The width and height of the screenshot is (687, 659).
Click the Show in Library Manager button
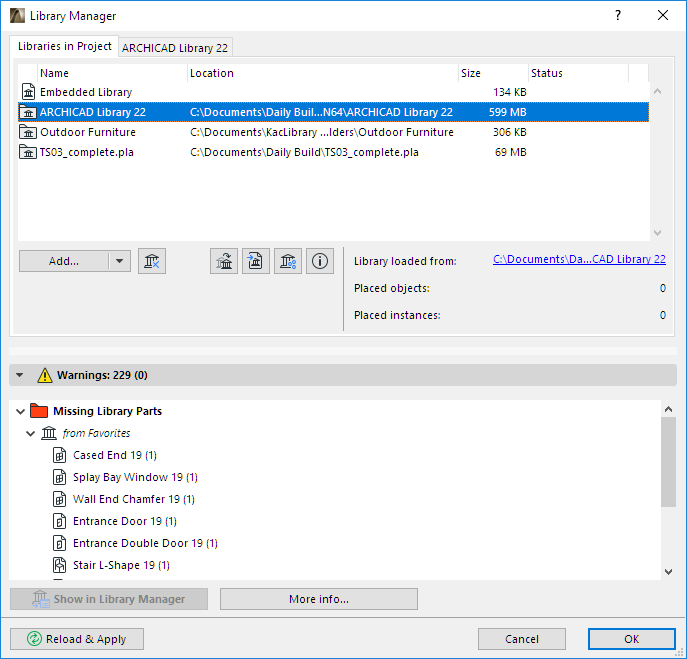click(109, 599)
